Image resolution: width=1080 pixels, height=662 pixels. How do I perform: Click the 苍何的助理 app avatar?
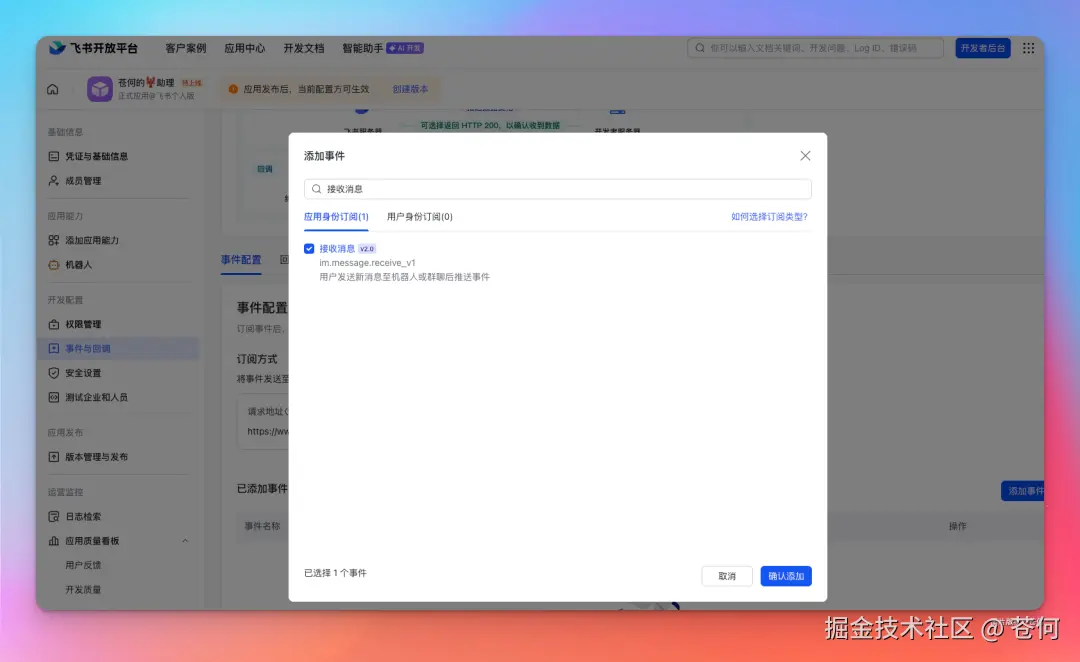click(99, 88)
